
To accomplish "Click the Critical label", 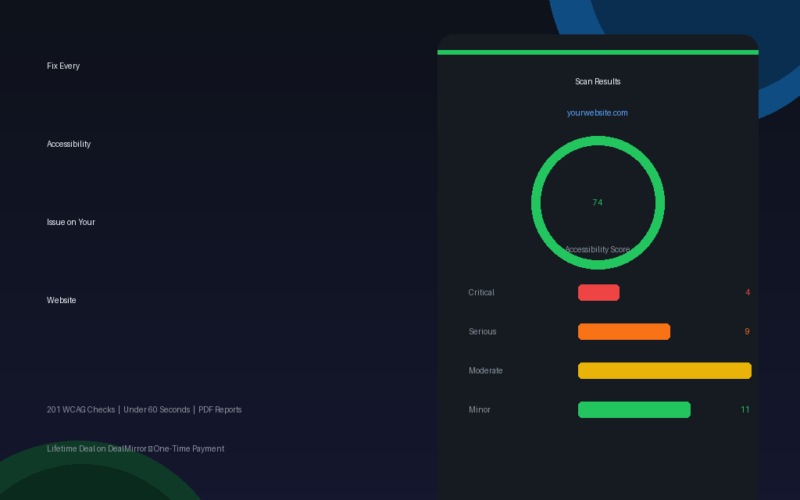I will [x=481, y=292].
